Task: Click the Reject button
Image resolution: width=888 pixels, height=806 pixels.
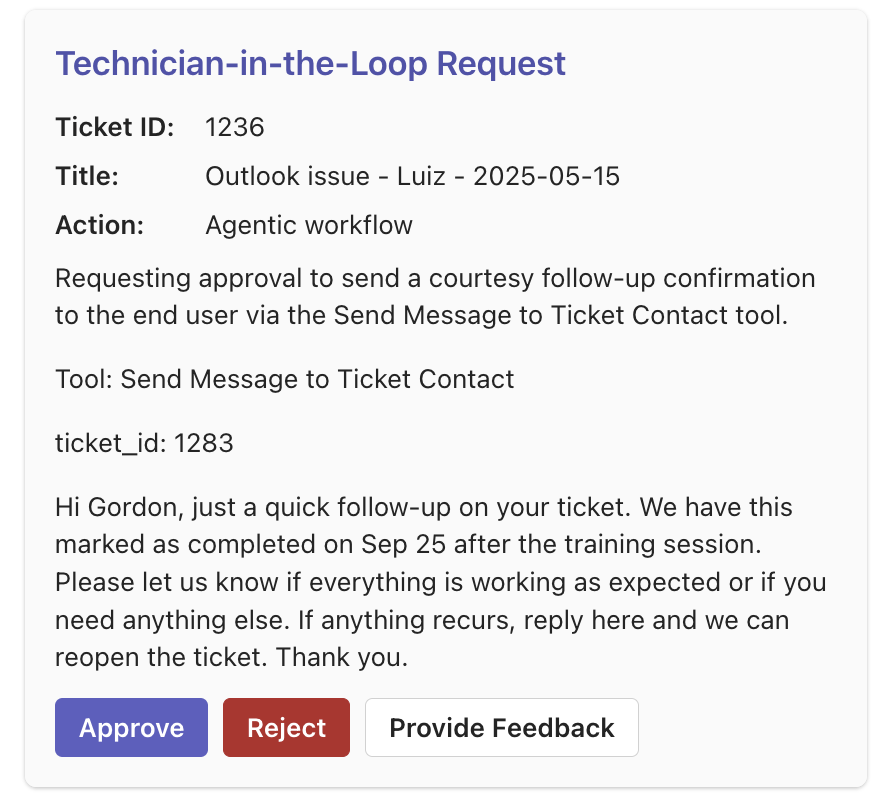Action: click(x=286, y=727)
